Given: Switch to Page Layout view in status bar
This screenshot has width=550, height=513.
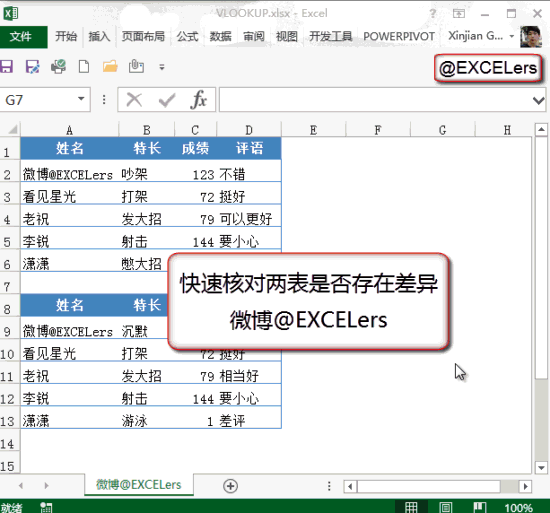Looking at the screenshot, I should 445,507.
